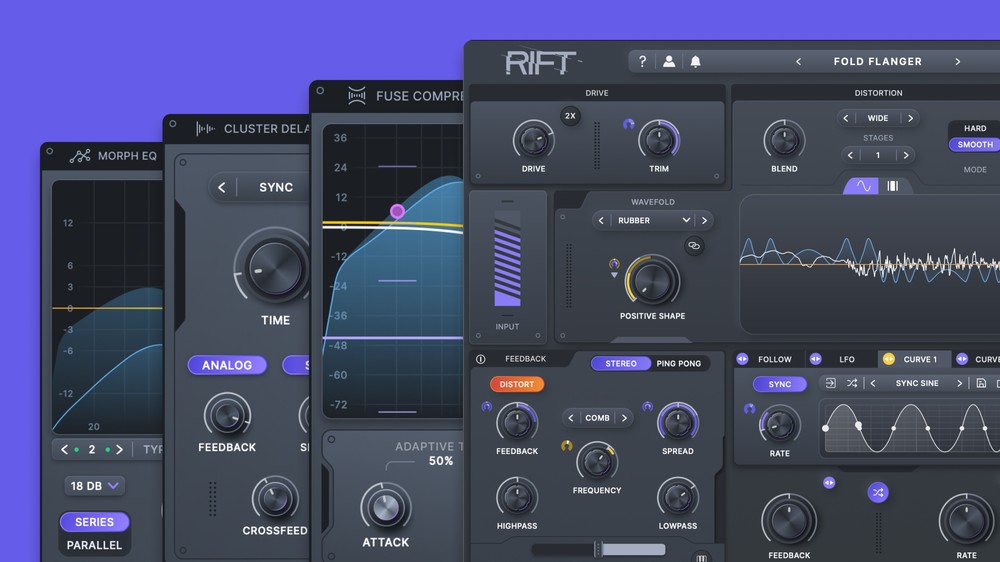Image resolution: width=1000 pixels, height=562 pixels.
Task: Select Hard distortion mode
Action: (975, 128)
